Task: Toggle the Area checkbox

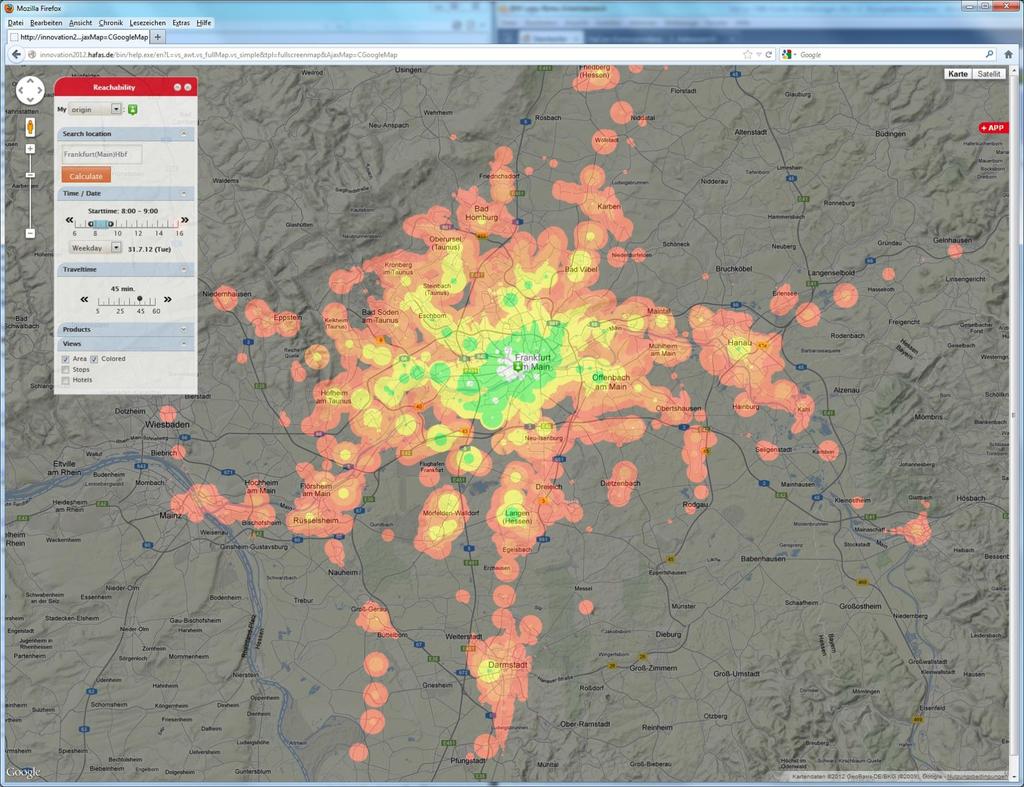Action: [65, 359]
